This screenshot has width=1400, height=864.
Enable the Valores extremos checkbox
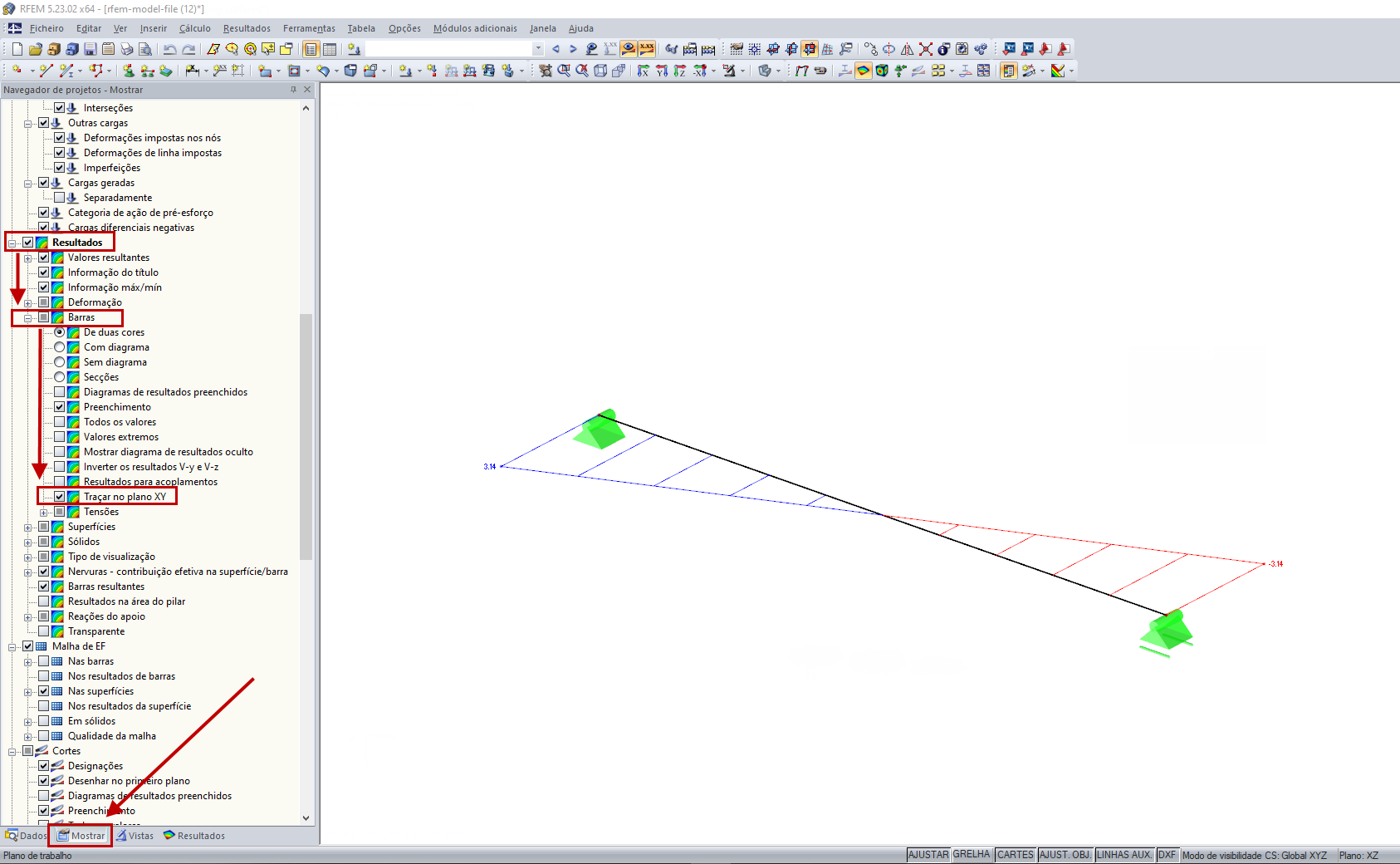[x=60, y=437]
